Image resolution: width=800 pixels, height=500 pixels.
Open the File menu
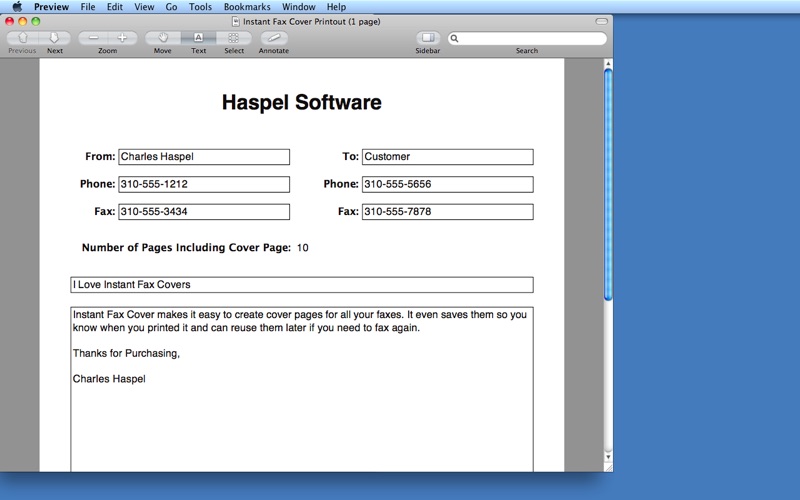[88, 7]
